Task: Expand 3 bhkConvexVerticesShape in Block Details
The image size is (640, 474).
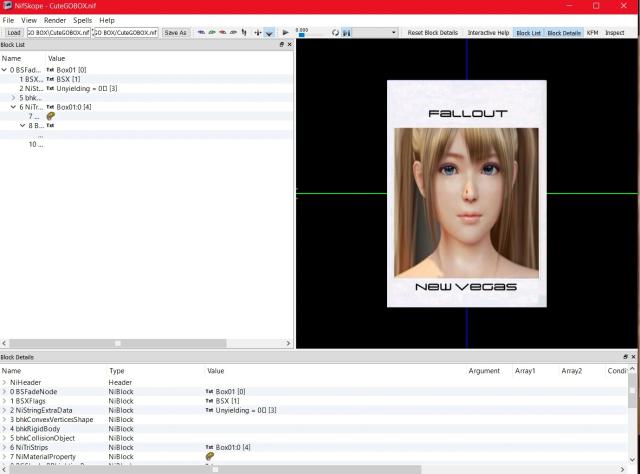Action: click(4, 420)
